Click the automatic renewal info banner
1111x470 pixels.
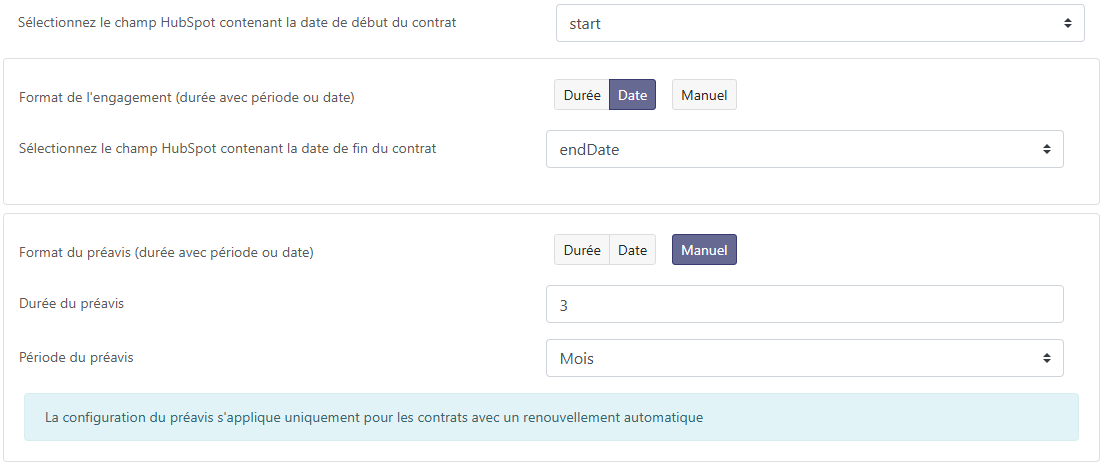click(551, 417)
